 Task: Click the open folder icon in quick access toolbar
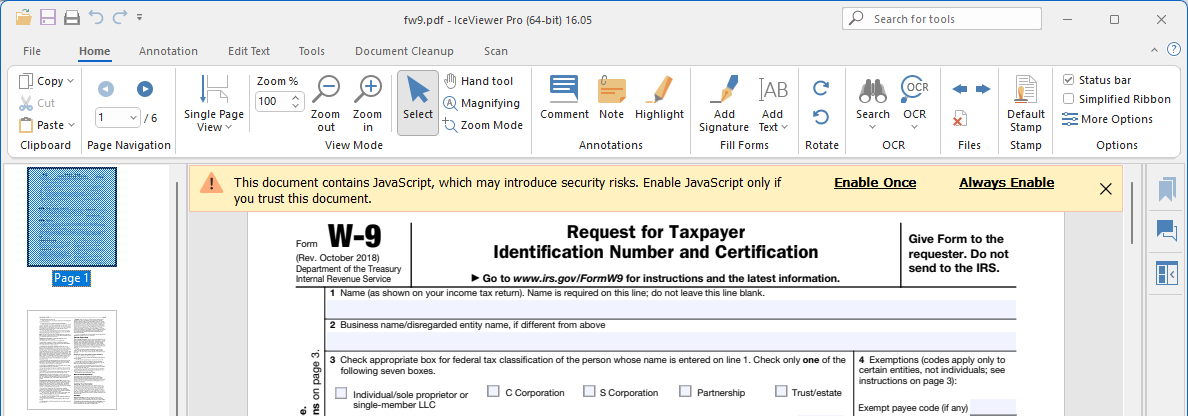[24, 17]
